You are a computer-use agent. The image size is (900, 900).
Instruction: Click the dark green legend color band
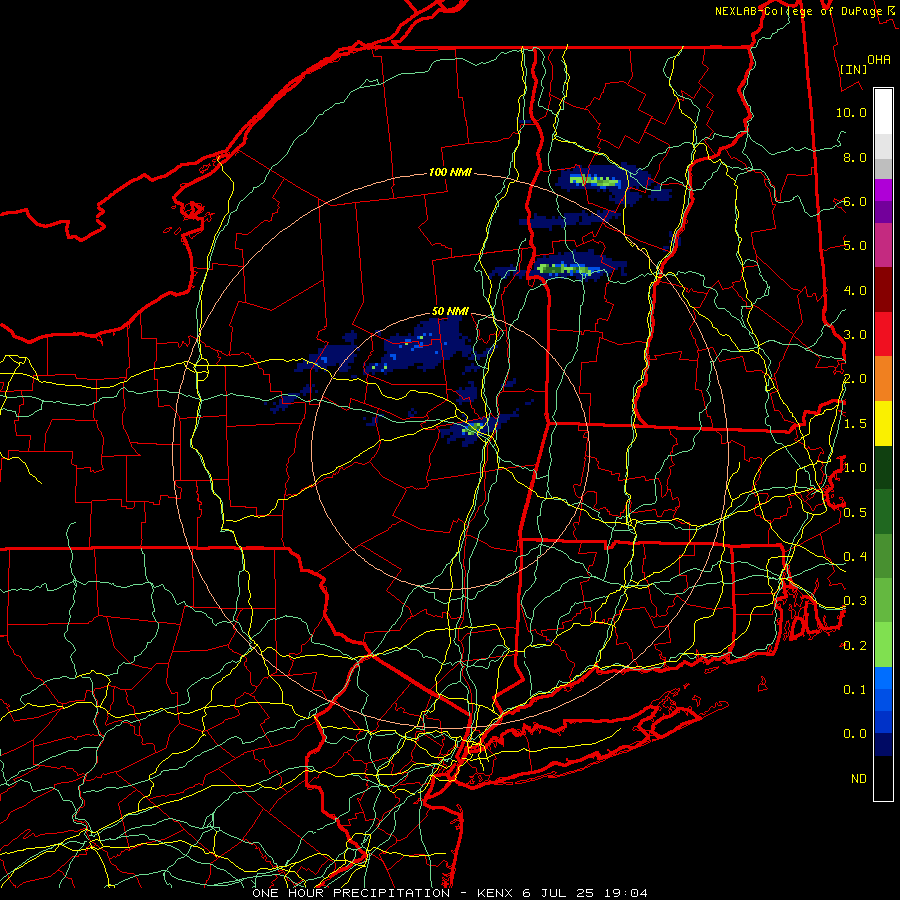tap(883, 467)
